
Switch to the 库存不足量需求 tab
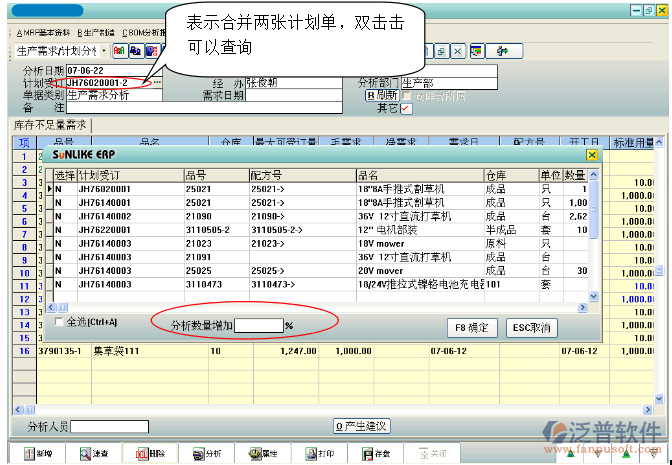[50, 126]
